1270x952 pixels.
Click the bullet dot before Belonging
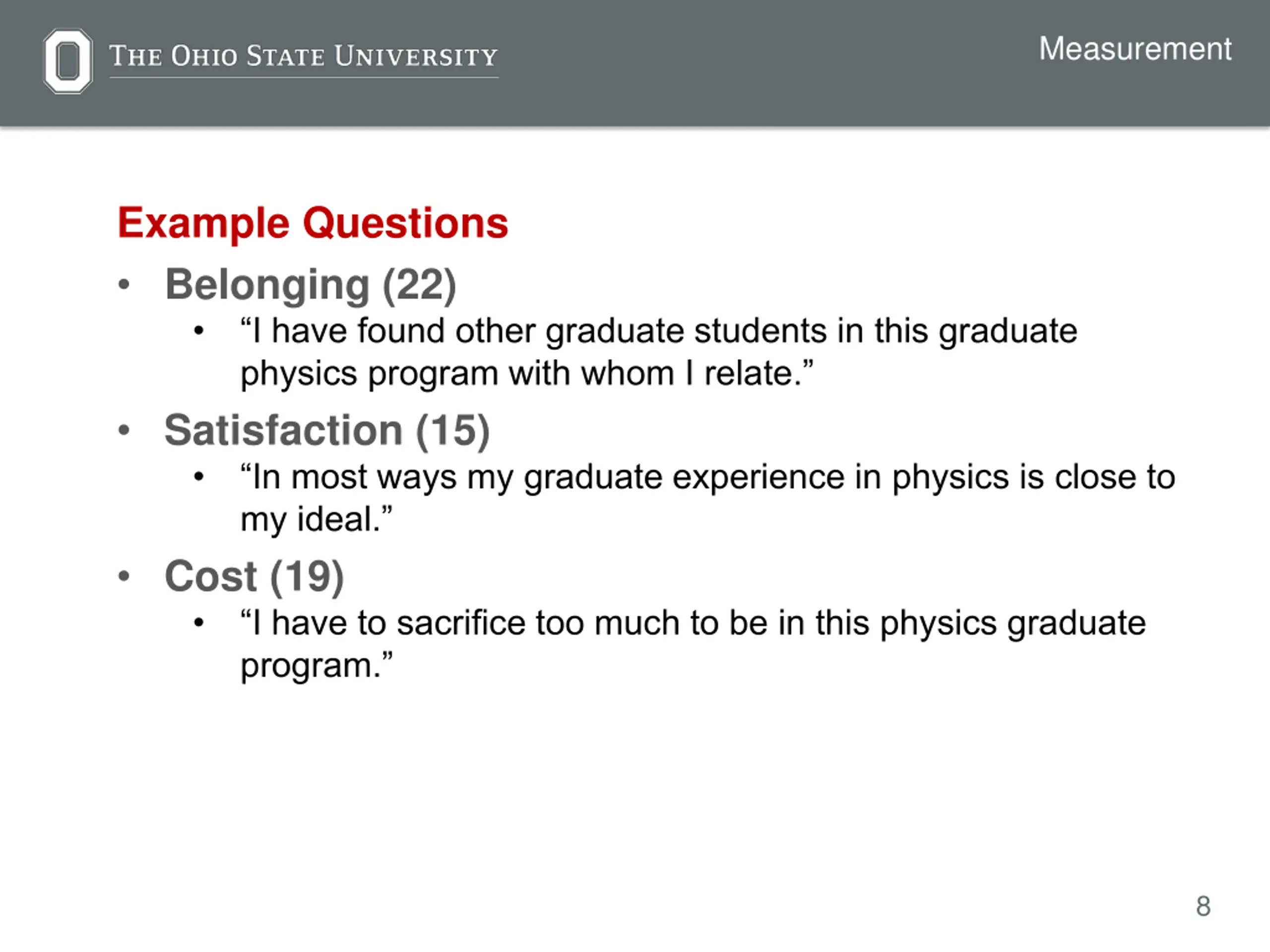coord(124,284)
